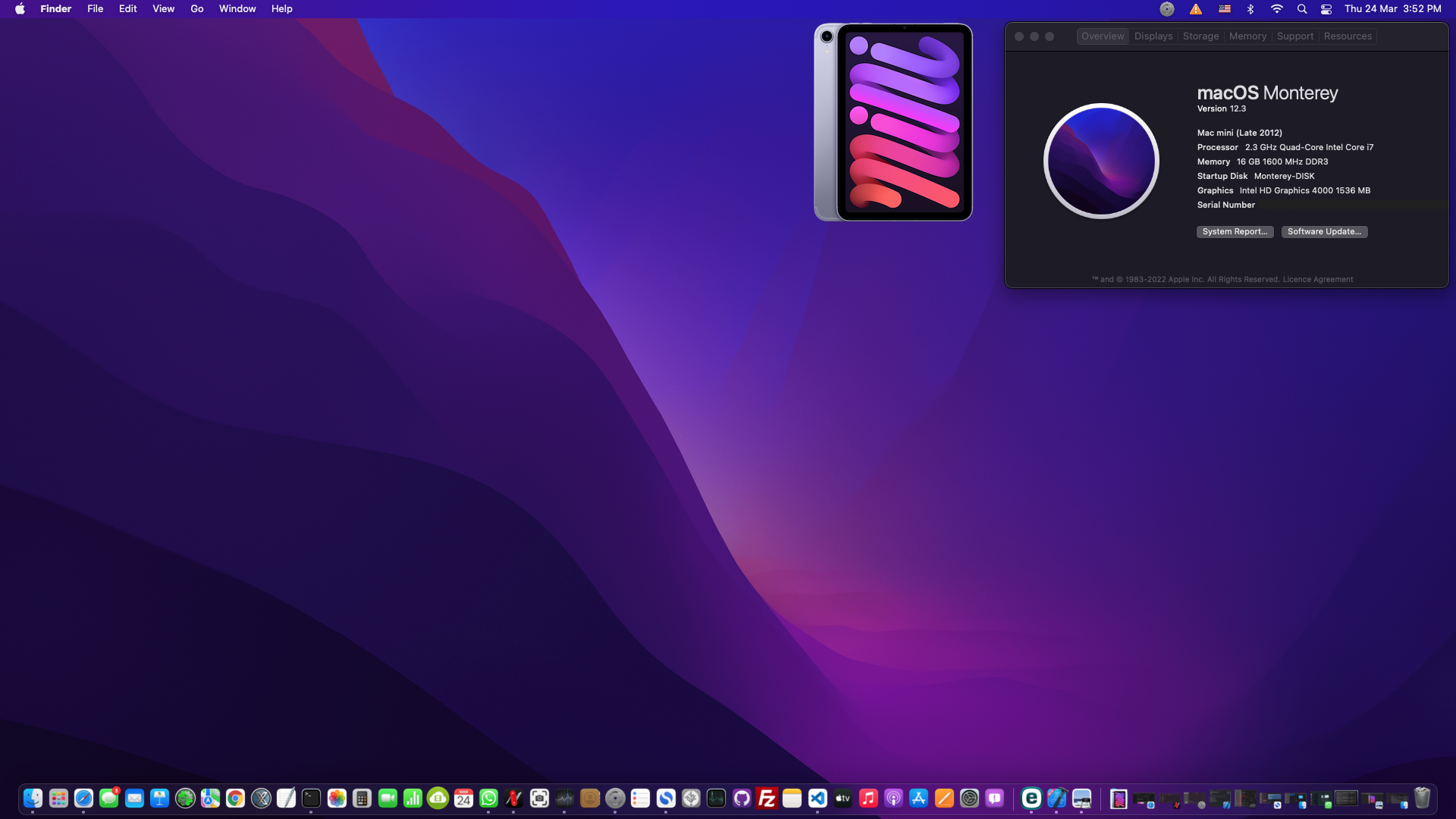Open Maps app in the Dock
The height and width of the screenshot is (819, 1456).
210,799
